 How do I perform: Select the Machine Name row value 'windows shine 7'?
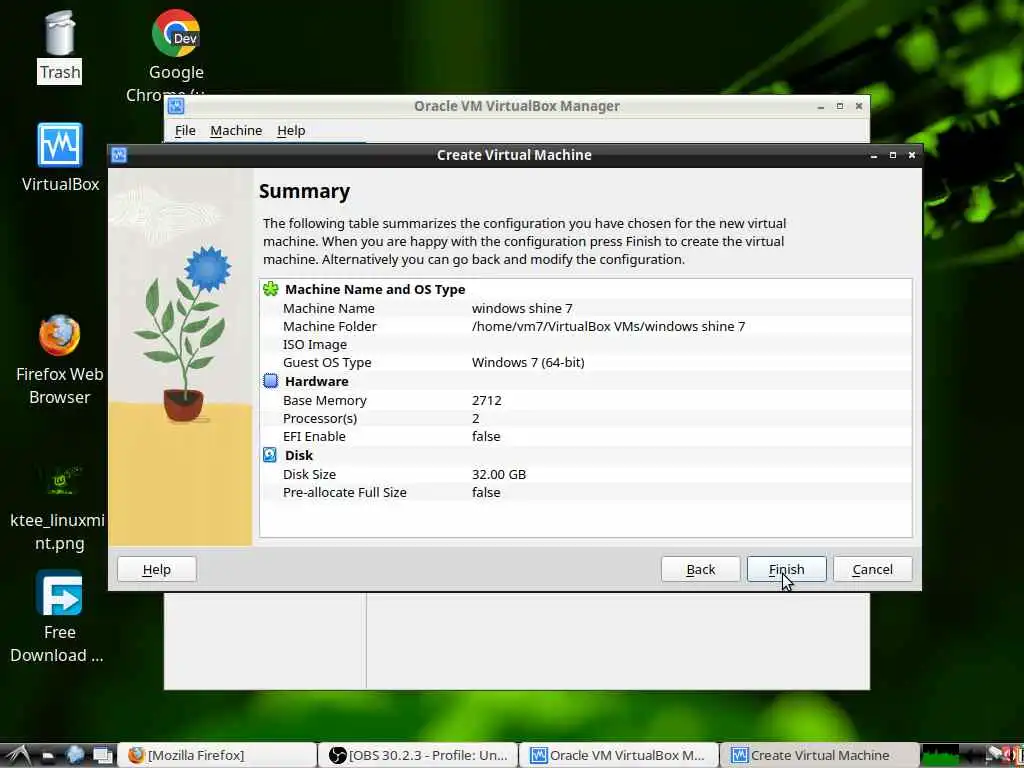coord(522,308)
